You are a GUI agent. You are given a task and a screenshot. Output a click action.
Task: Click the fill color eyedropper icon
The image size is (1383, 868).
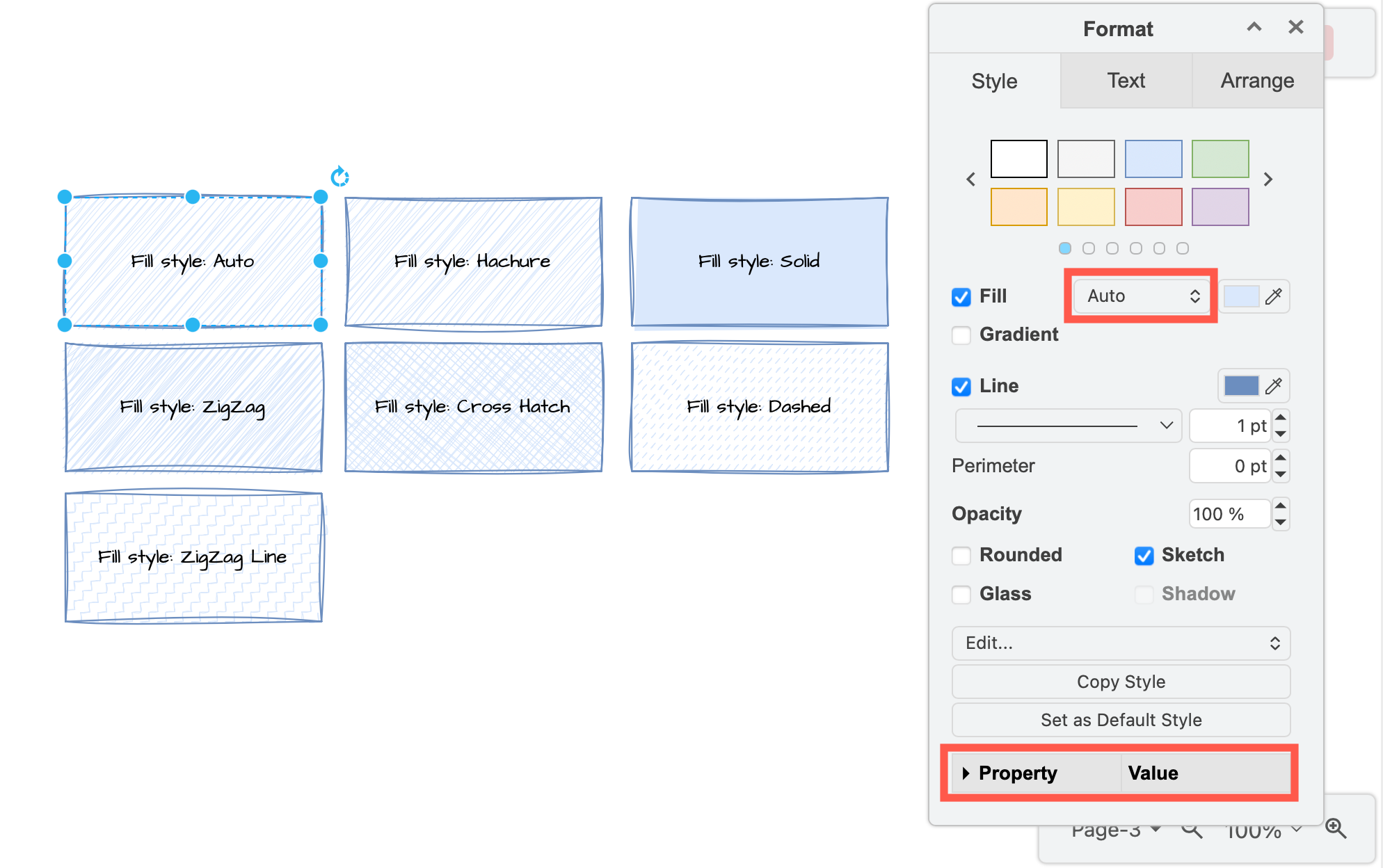click(x=1275, y=296)
